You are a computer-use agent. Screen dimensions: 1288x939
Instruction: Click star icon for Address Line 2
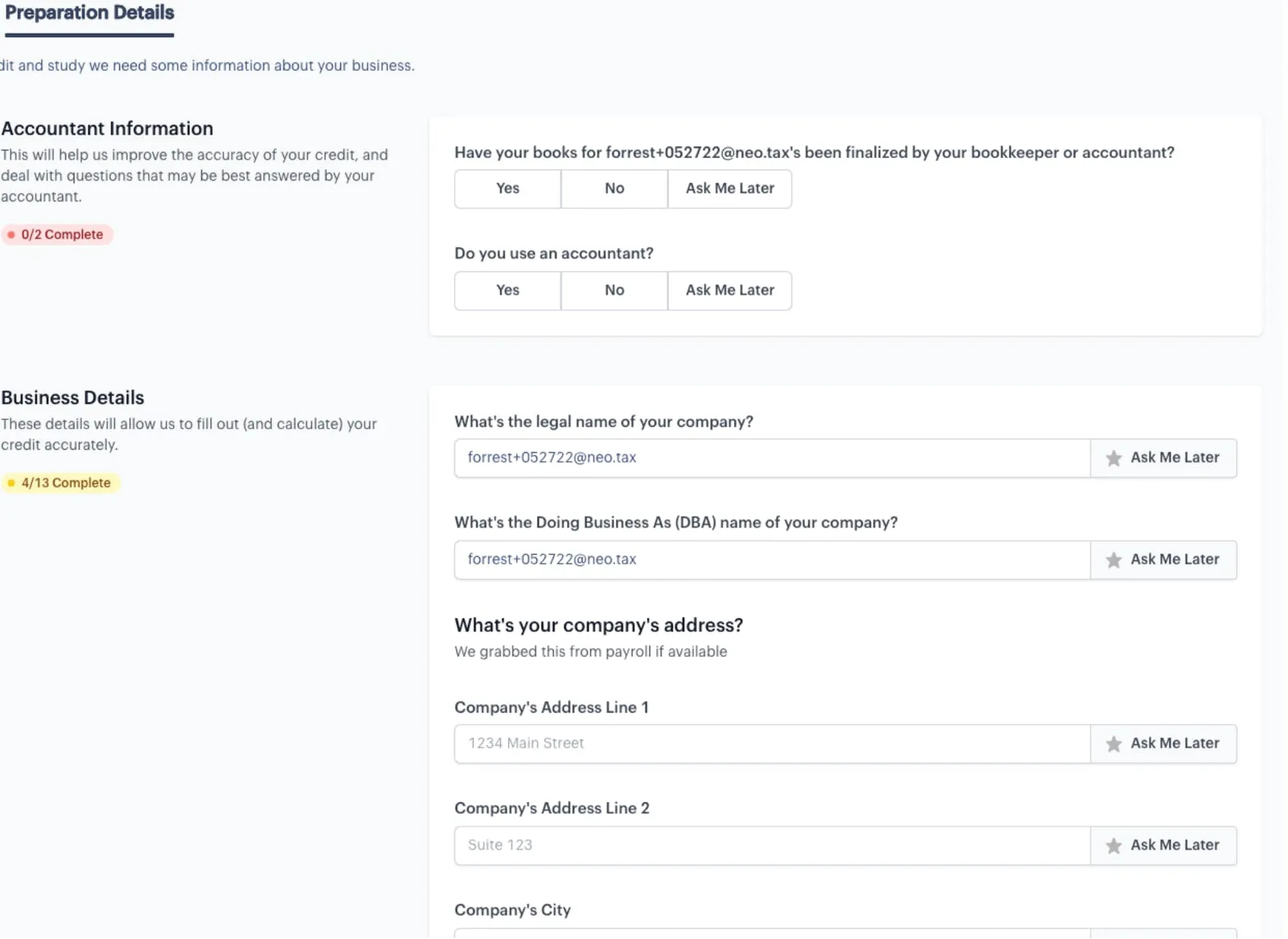pos(1113,846)
